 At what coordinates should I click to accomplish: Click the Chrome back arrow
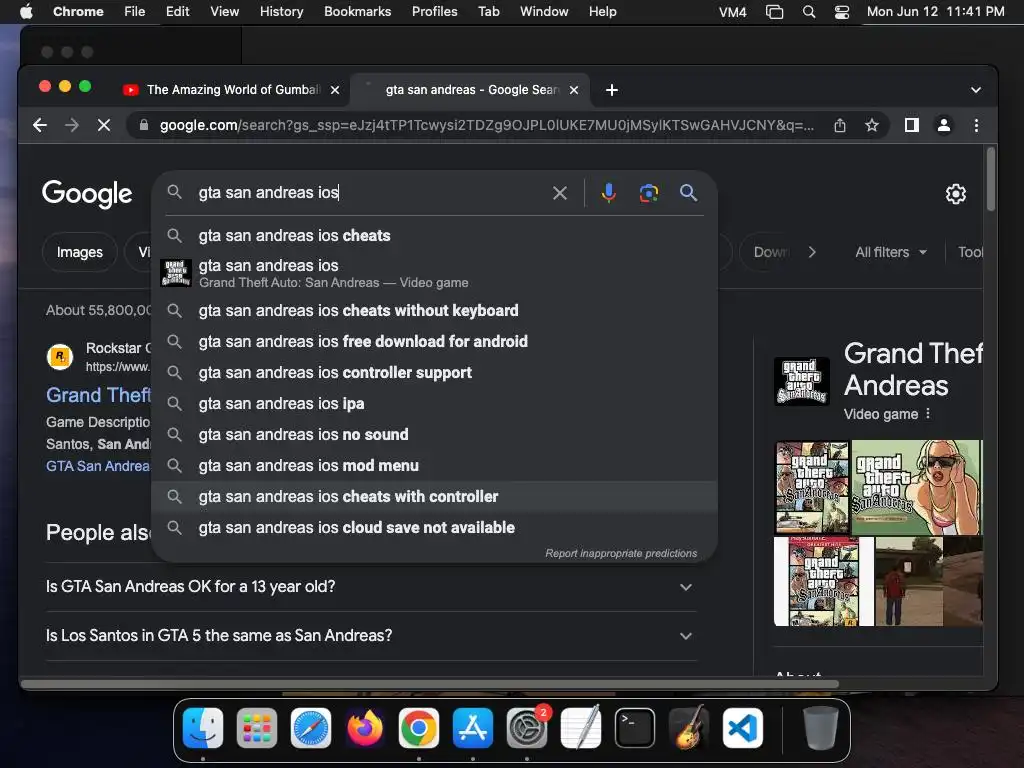click(x=40, y=125)
